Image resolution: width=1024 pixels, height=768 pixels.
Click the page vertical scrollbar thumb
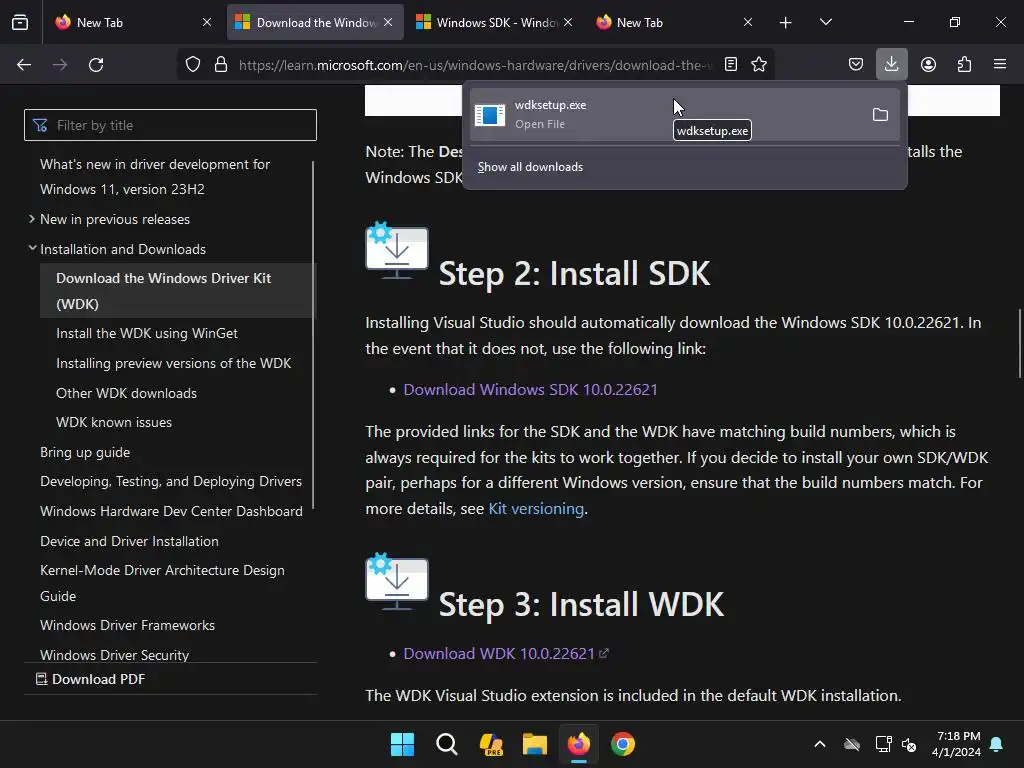pyautogui.click(x=1019, y=344)
